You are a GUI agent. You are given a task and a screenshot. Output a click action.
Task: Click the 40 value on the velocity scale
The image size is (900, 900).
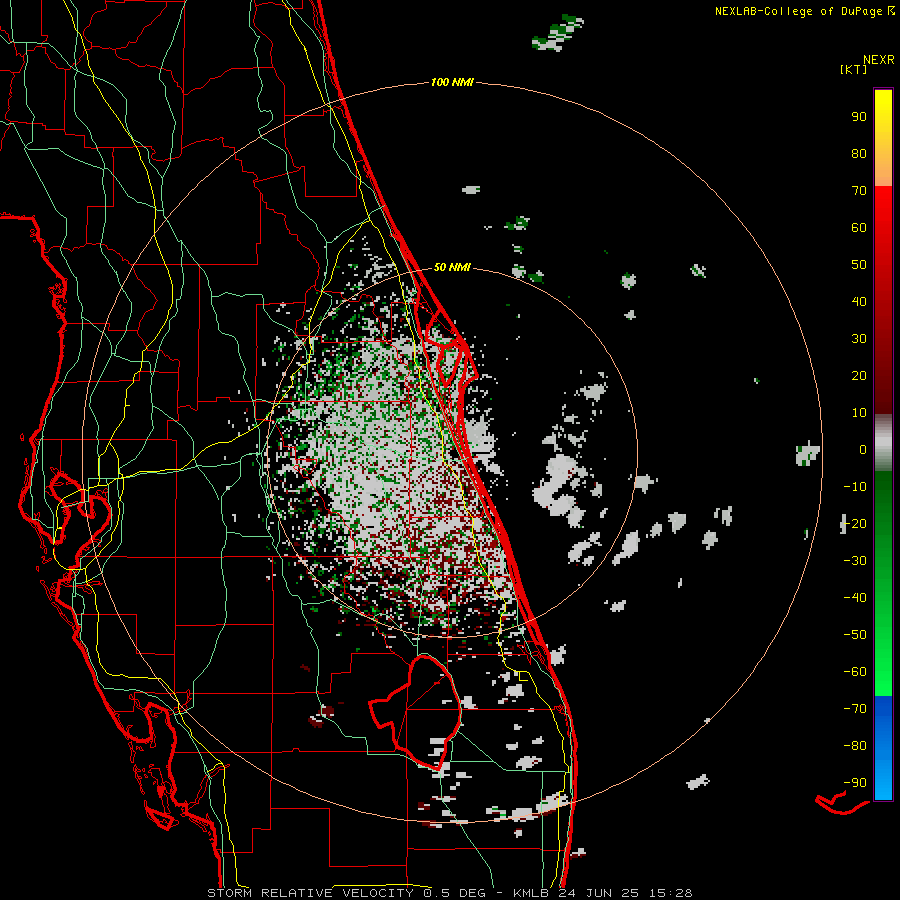(x=859, y=302)
